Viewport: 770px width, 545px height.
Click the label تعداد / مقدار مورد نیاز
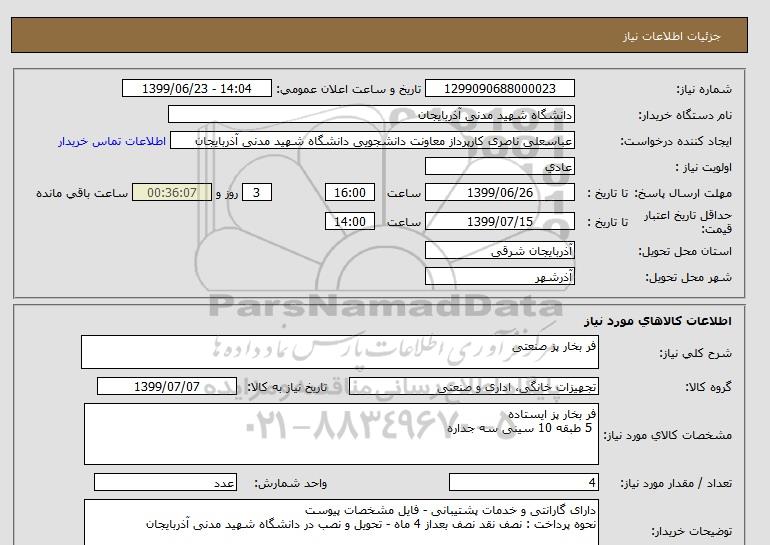point(676,484)
